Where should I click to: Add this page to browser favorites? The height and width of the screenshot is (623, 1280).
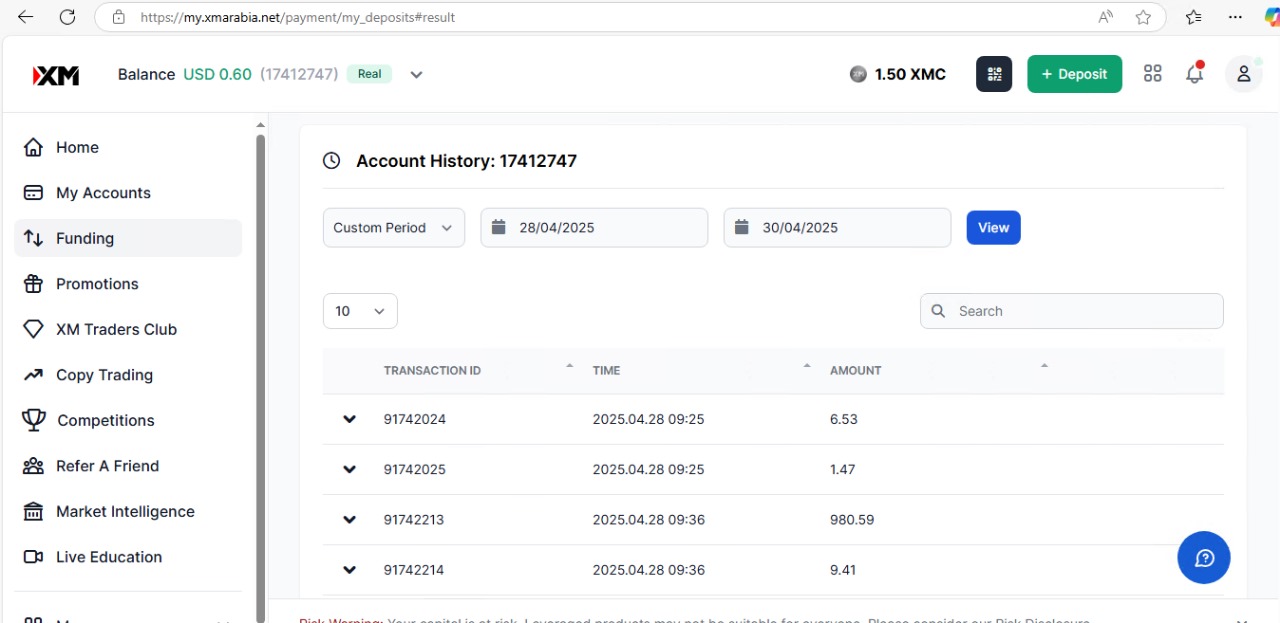[1143, 17]
